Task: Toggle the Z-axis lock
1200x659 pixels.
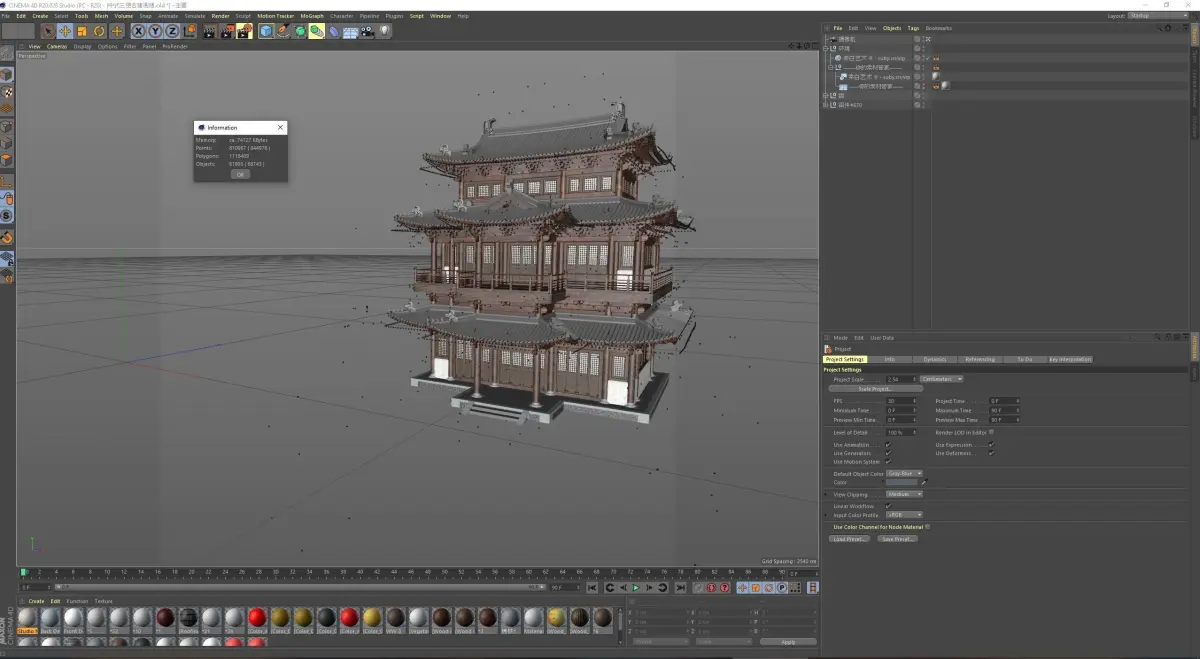Action: tap(171, 31)
